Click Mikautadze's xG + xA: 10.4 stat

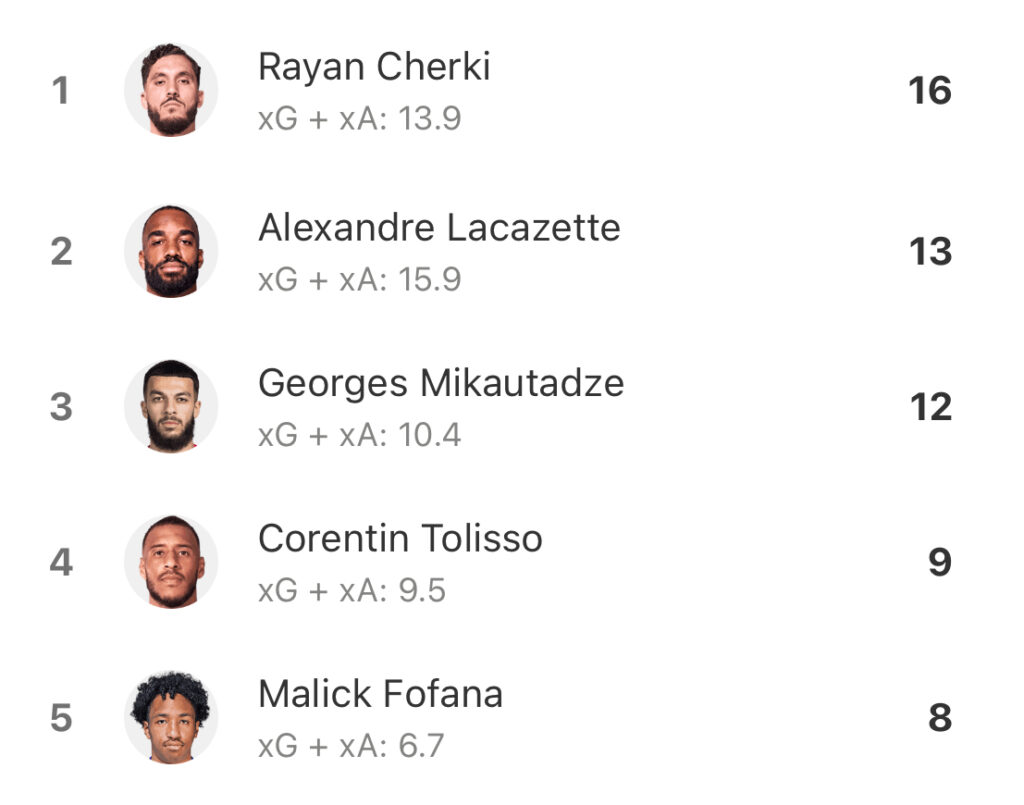tap(360, 435)
